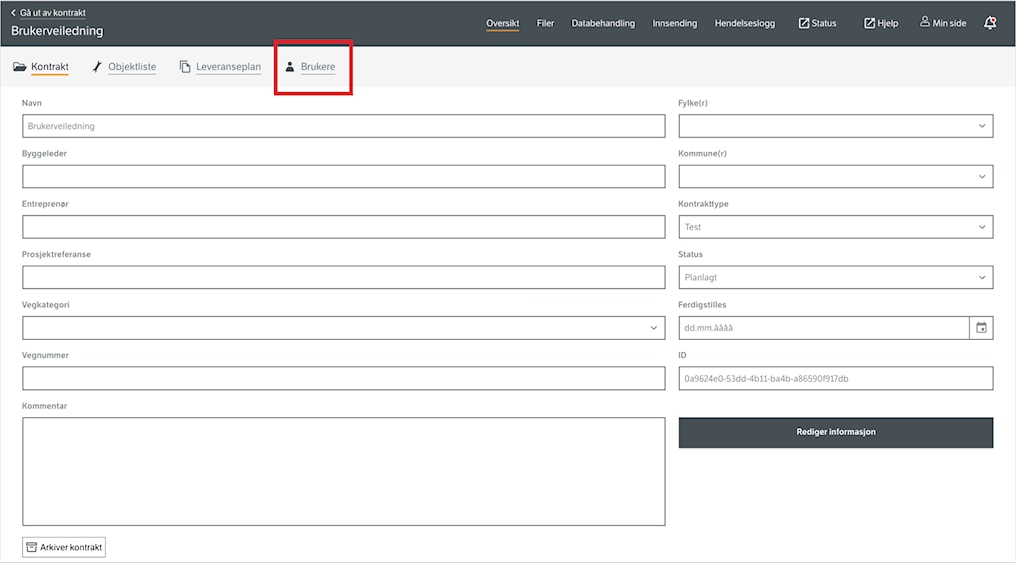Click the Brukere person icon
The height and width of the screenshot is (563, 1016).
click(x=290, y=66)
